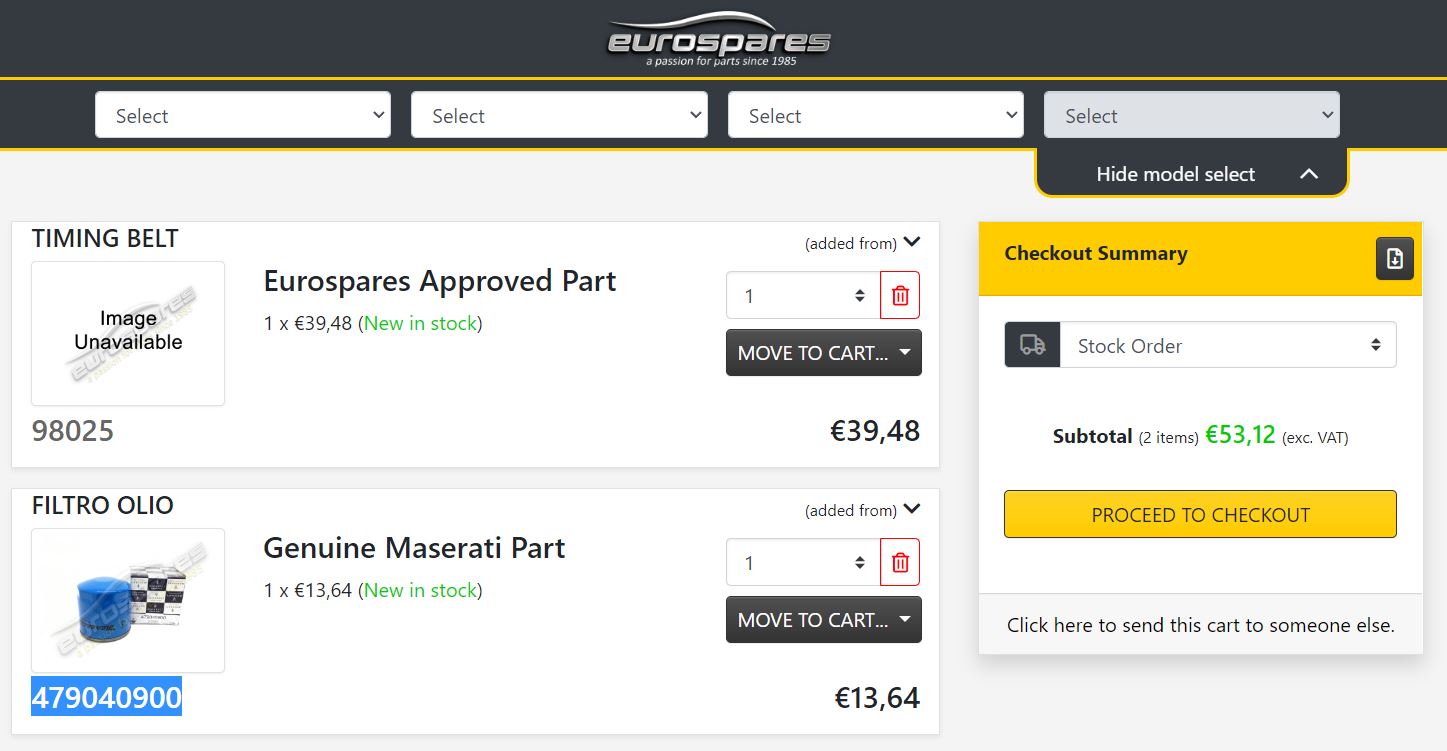The width and height of the screenshot is (1447, 751).
Task: Remove the Filtro Olio item with trash icon
Action: pos(900,563)
